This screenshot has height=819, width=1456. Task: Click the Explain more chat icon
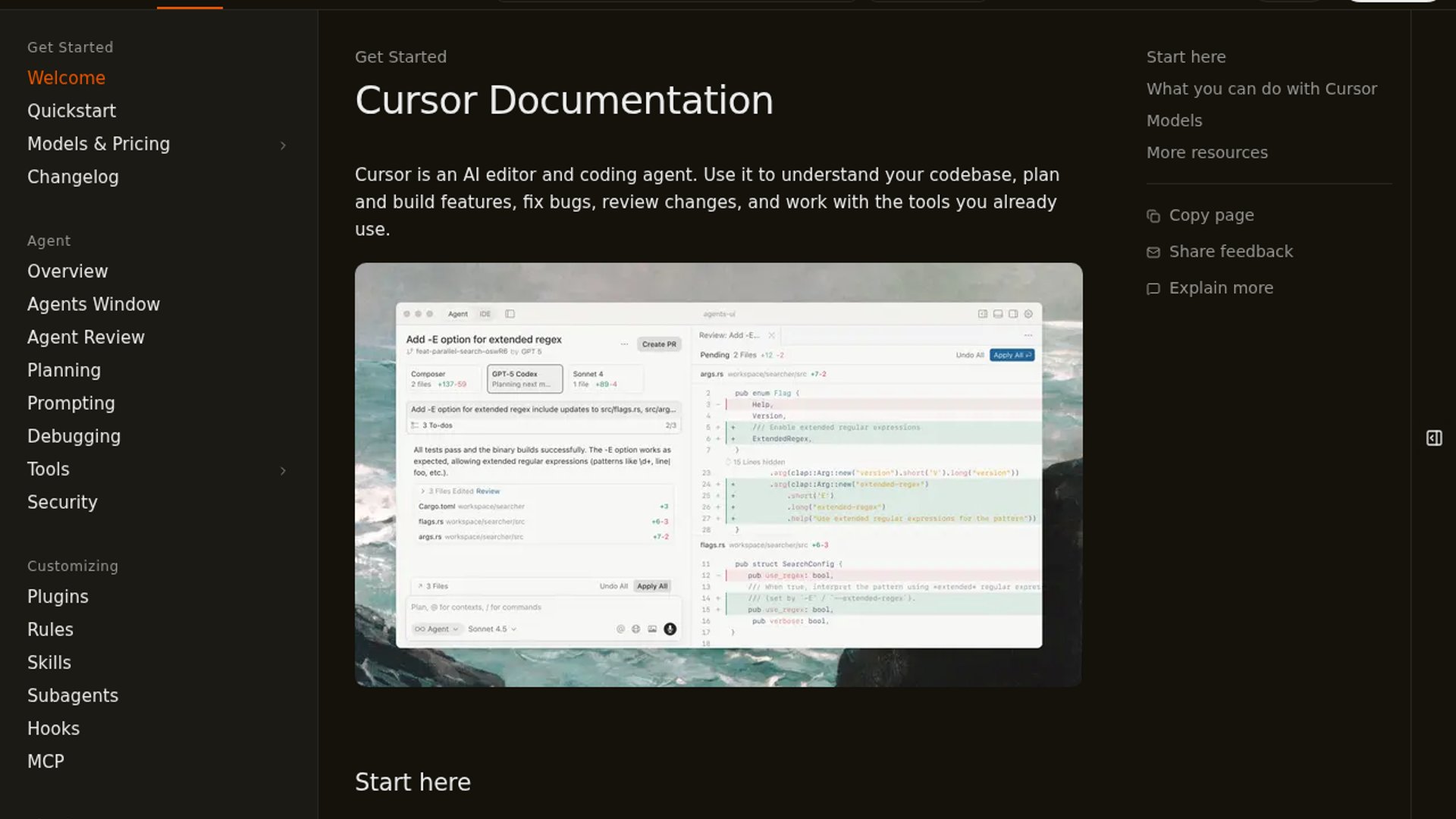click(x=1153, y=289)
